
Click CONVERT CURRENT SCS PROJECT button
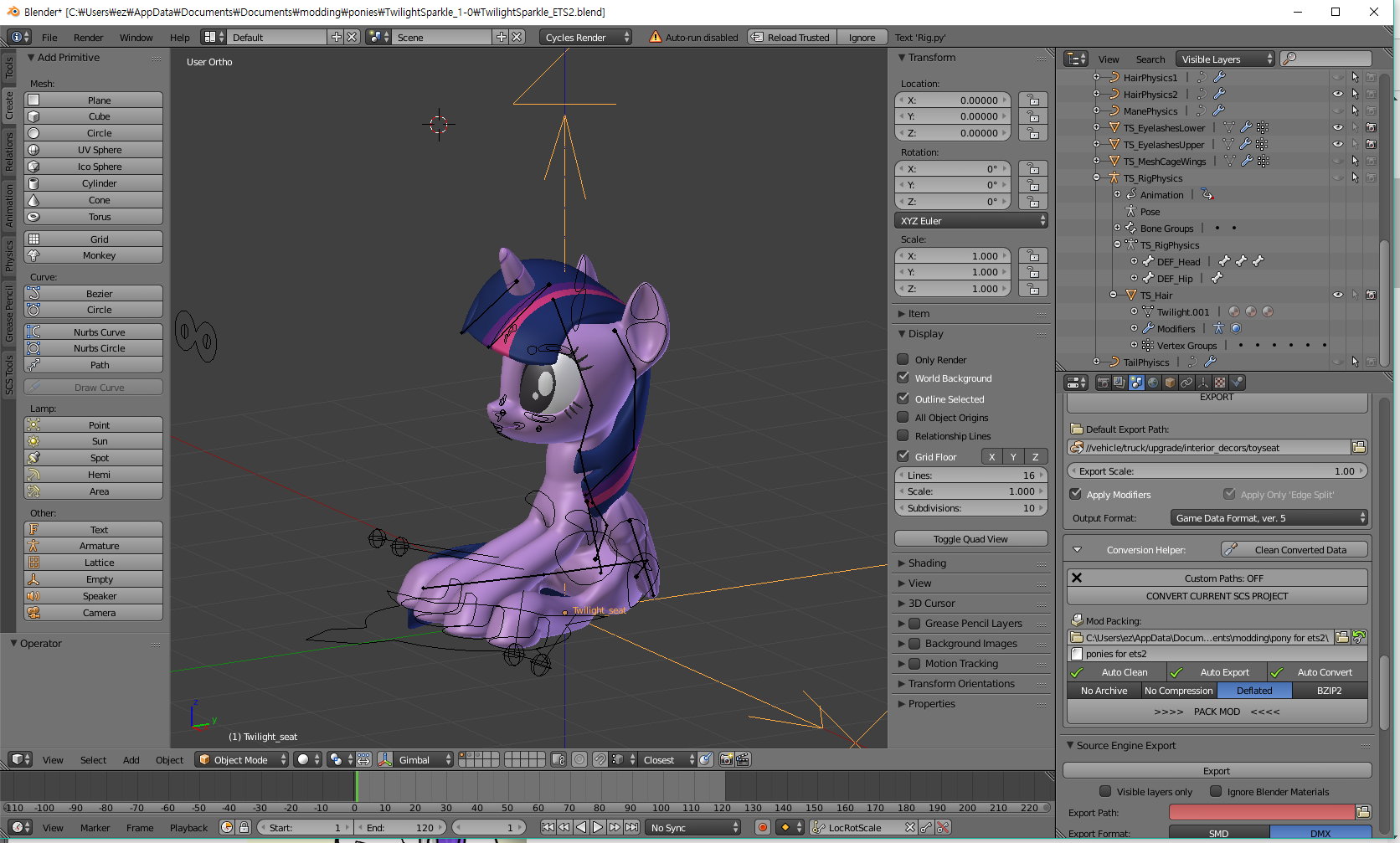1217,596
